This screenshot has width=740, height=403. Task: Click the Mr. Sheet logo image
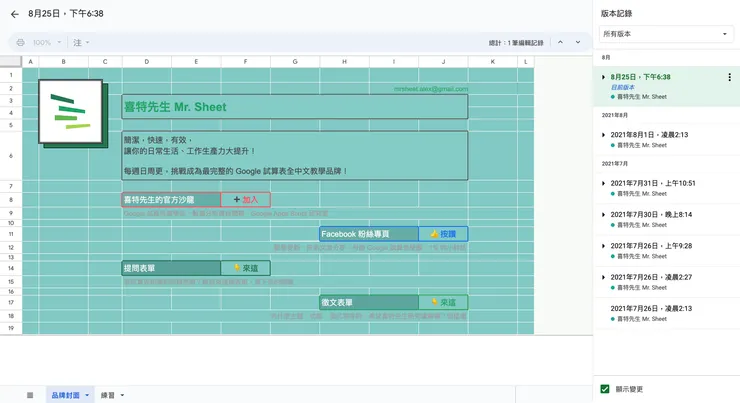pos(73,113)
